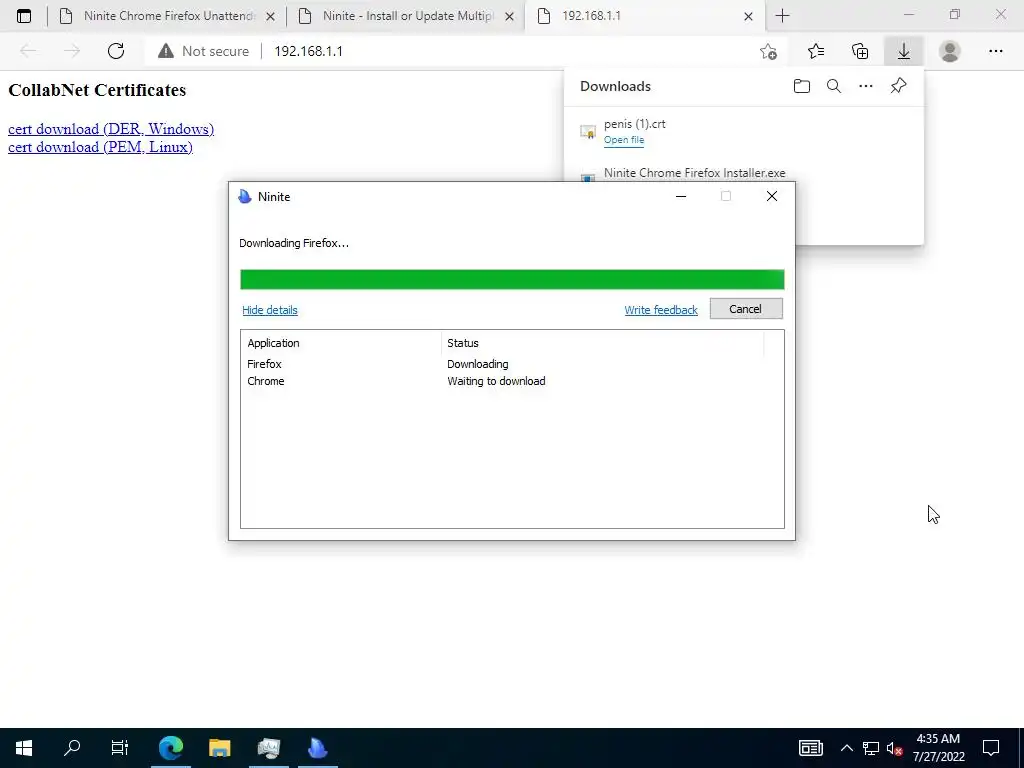Click the Downloading status for Firefox

coord(477,364)
